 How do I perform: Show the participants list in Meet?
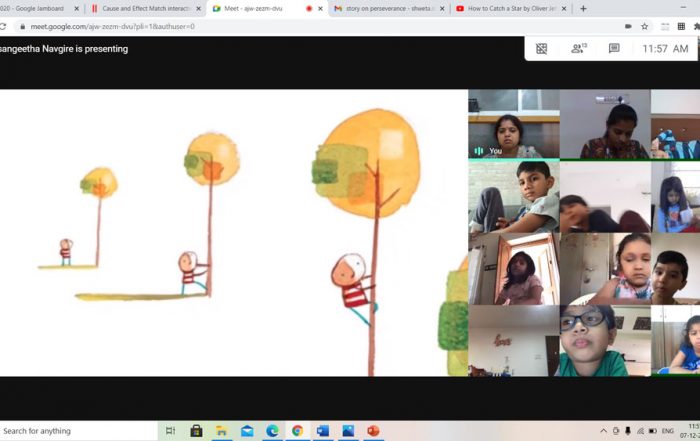coord(579,48)
